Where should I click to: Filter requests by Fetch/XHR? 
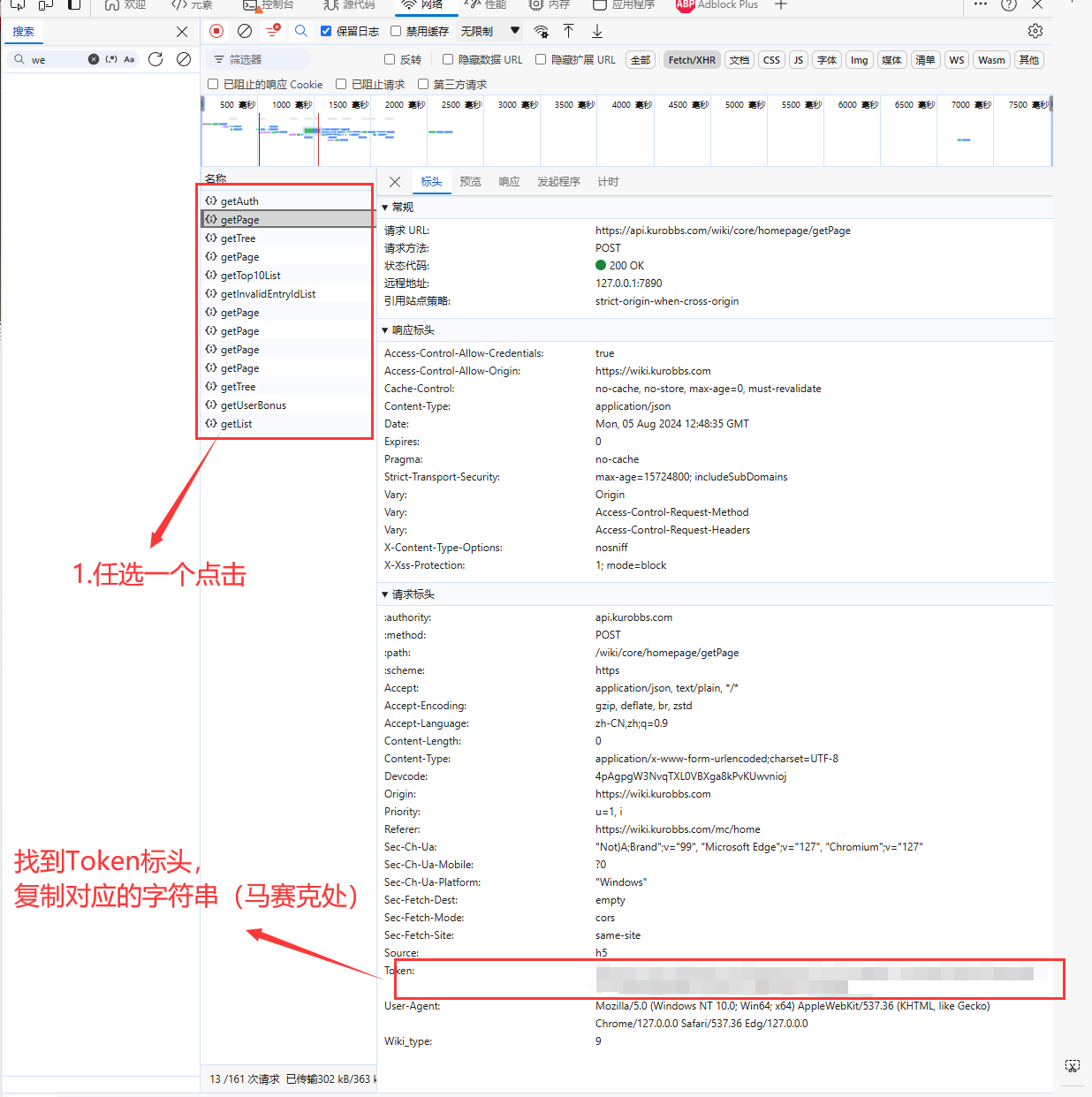coord(692,60)
